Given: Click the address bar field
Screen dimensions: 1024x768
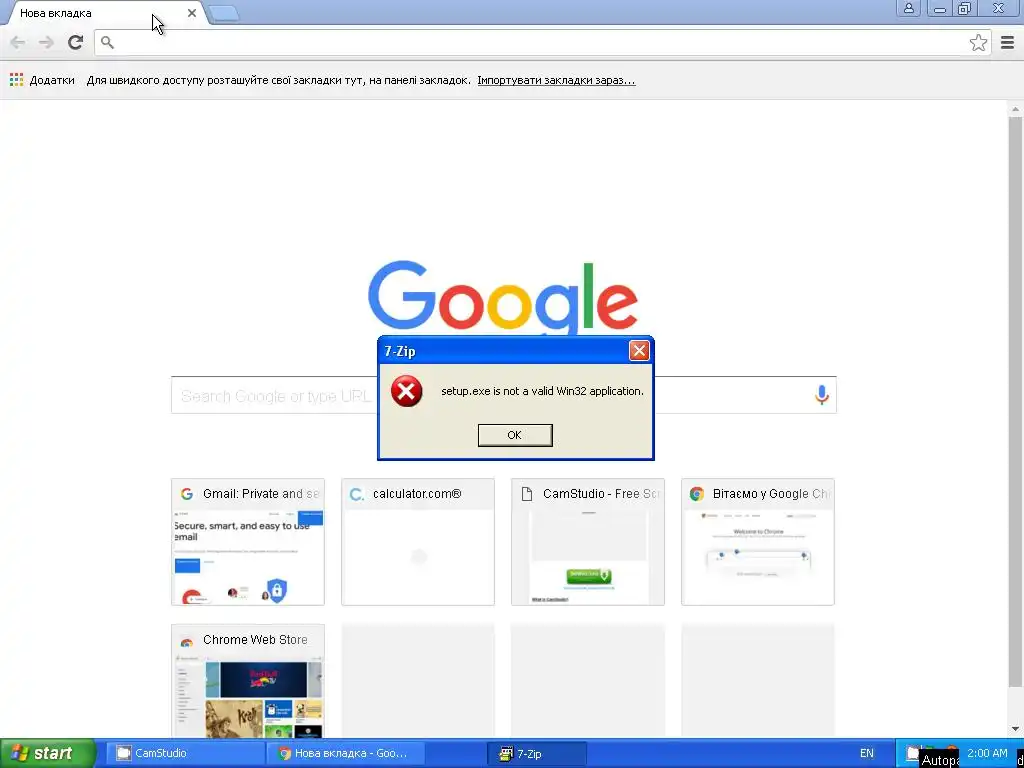Looking at the screenshot, I should point(543,43).
